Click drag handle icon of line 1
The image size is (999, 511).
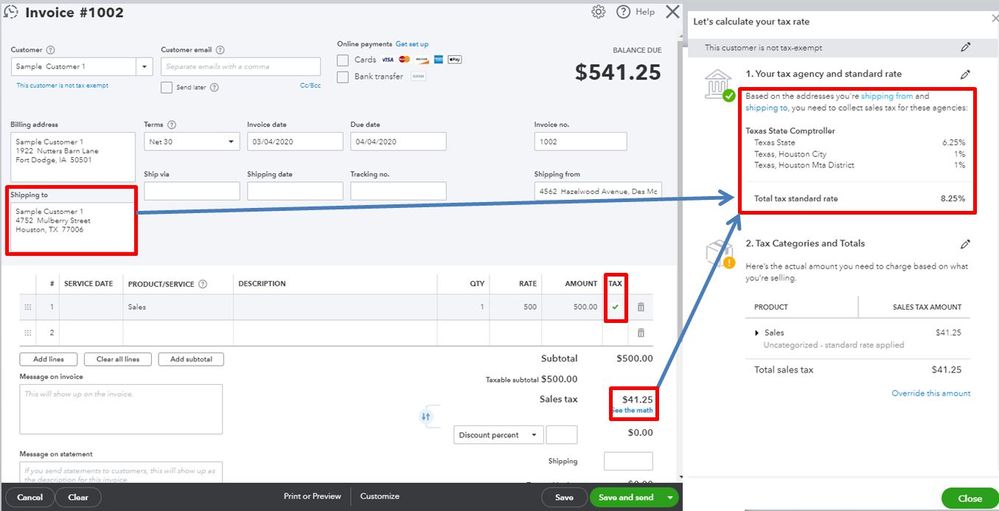(28, 307)
